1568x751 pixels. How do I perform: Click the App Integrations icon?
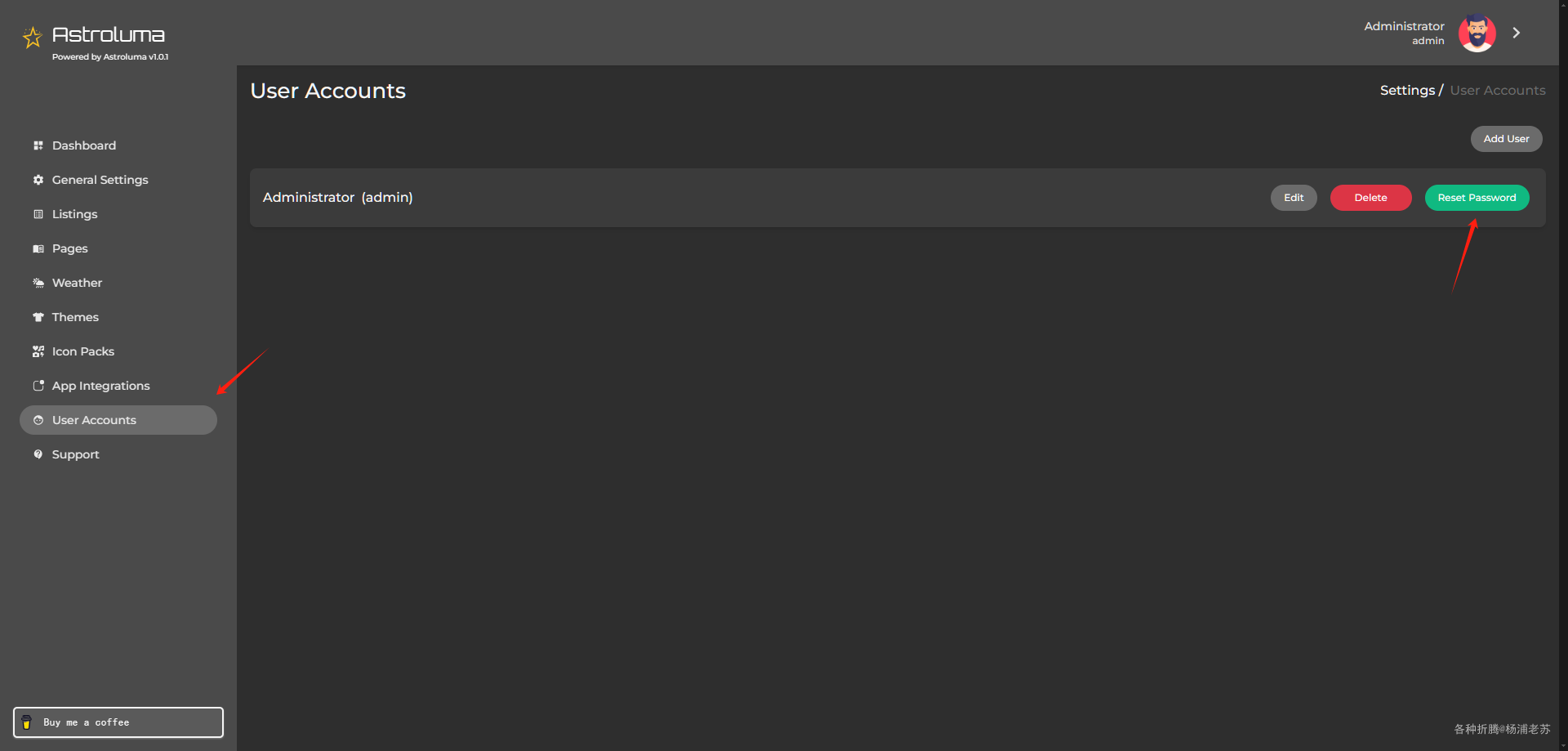click(38, 386)
